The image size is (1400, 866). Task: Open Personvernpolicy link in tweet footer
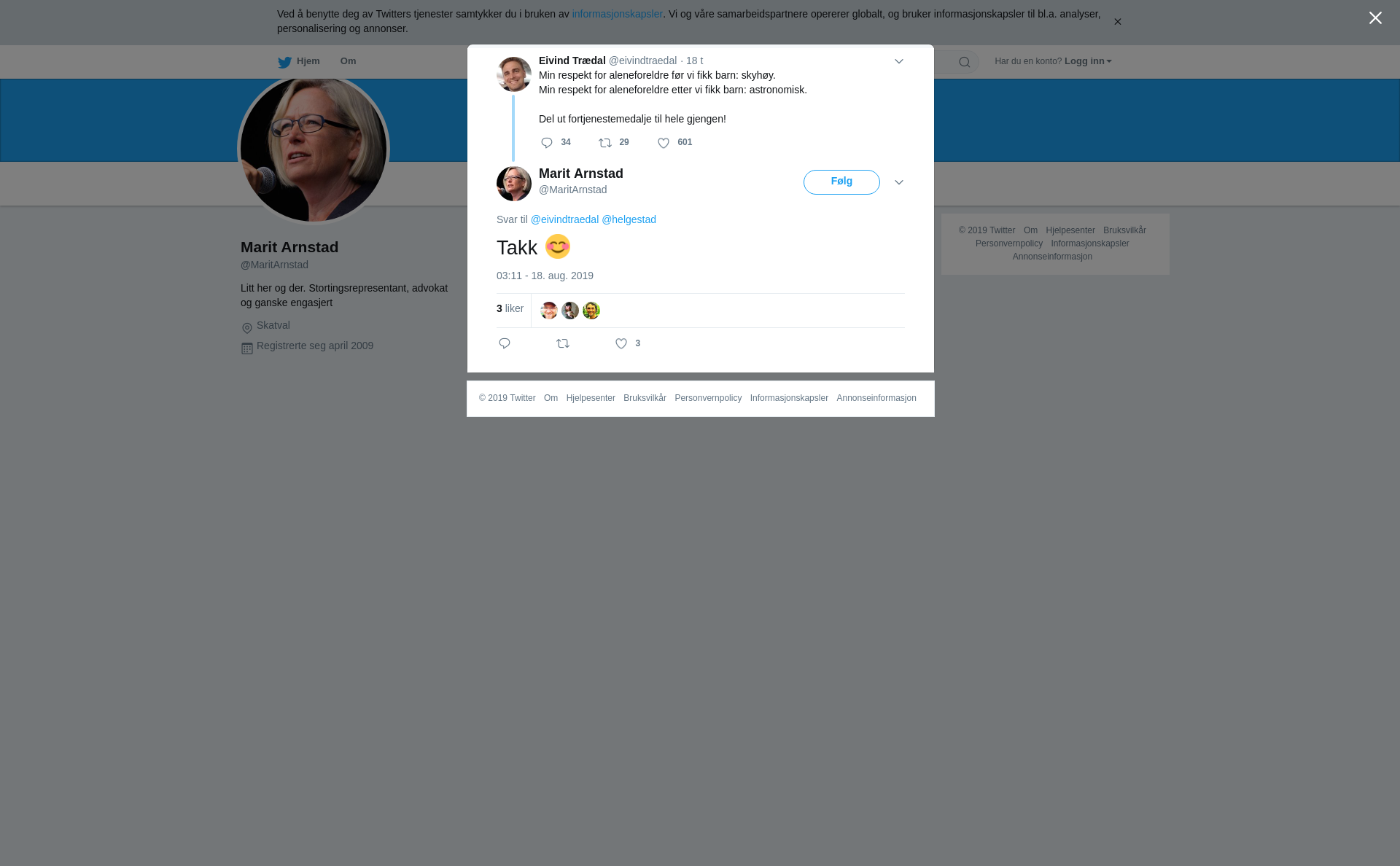(708, 398)
